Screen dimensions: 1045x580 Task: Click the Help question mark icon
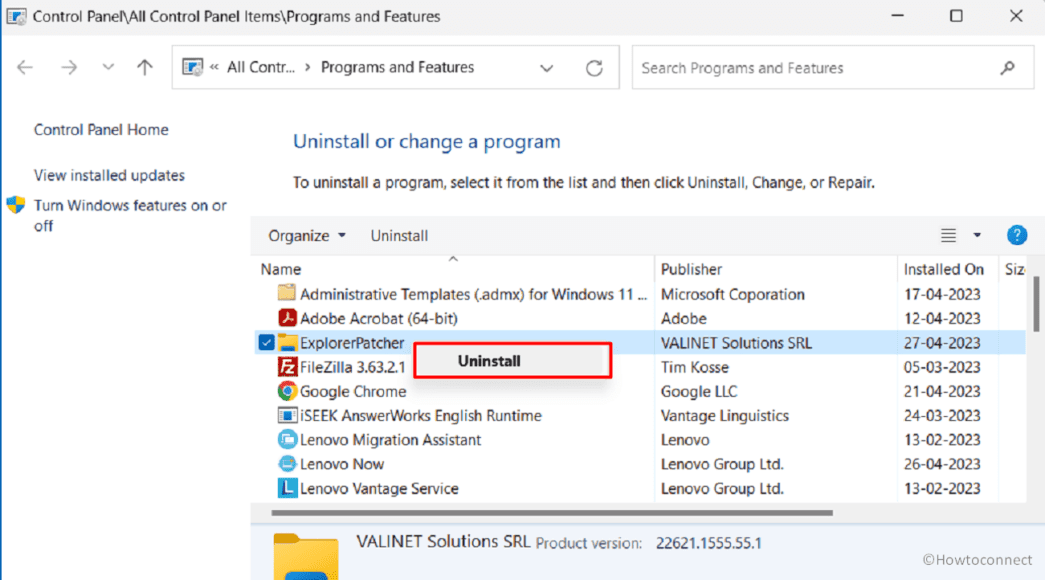pos(1017,235)
